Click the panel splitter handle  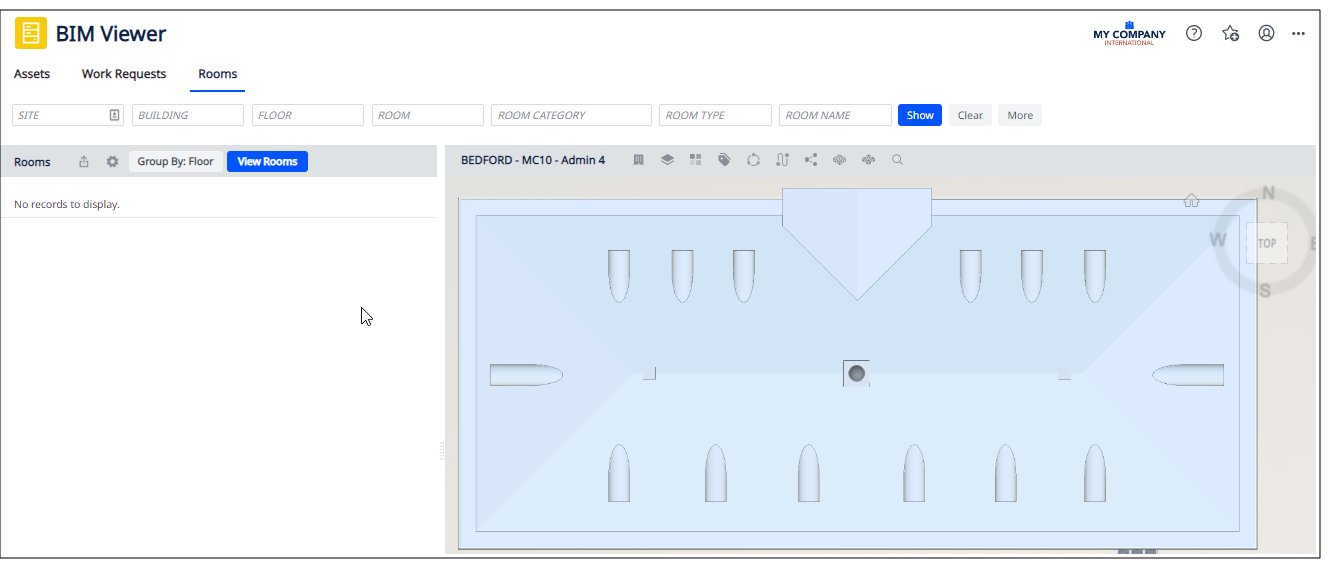(x=441, y=452)
